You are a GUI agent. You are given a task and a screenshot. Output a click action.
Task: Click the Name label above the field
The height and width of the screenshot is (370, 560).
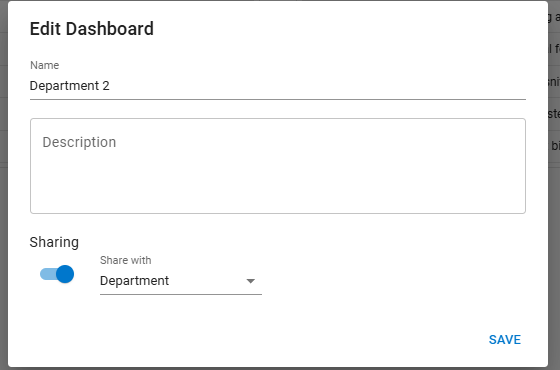(x=45, y=65)
